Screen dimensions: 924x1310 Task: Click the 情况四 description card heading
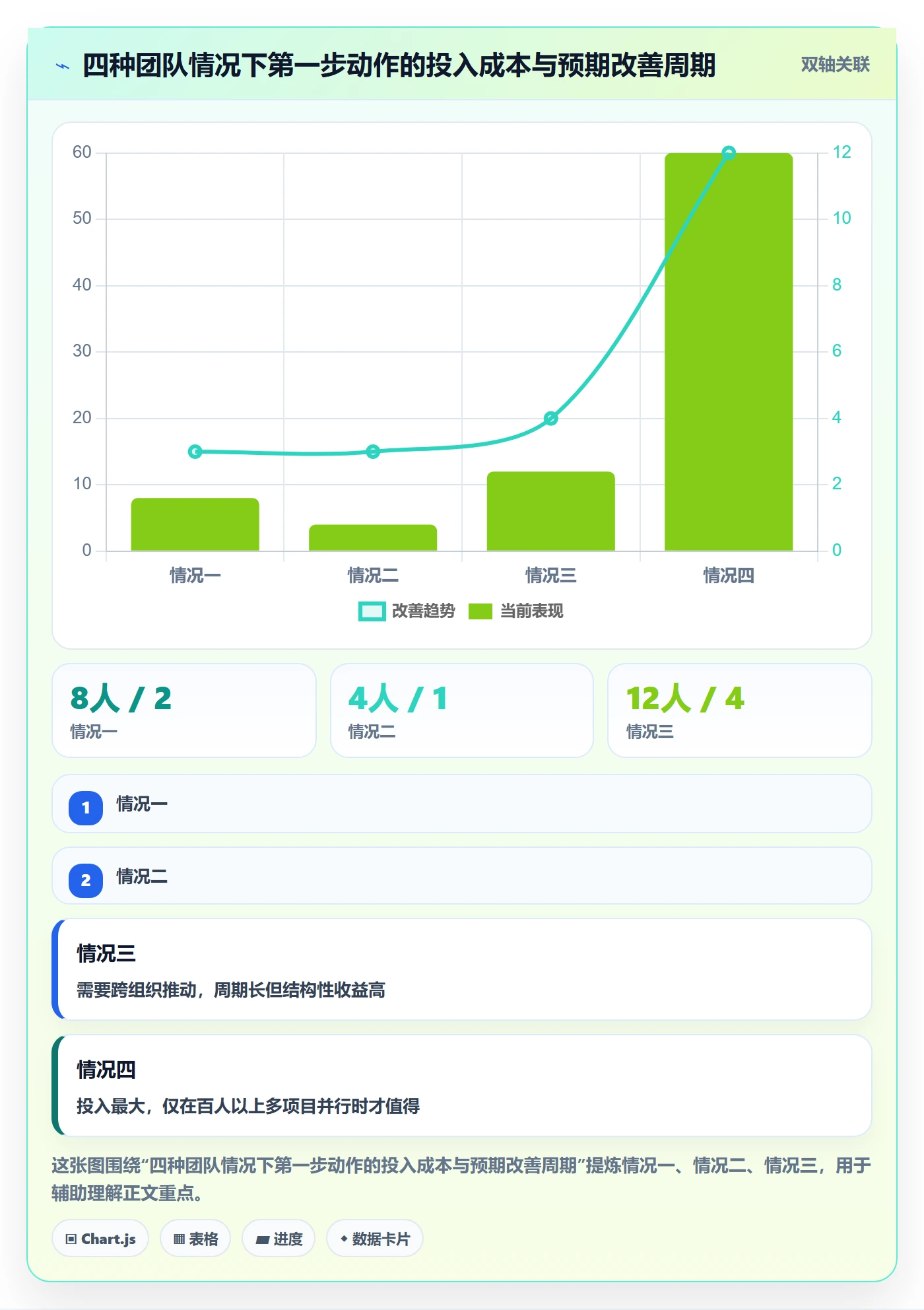106,1070
